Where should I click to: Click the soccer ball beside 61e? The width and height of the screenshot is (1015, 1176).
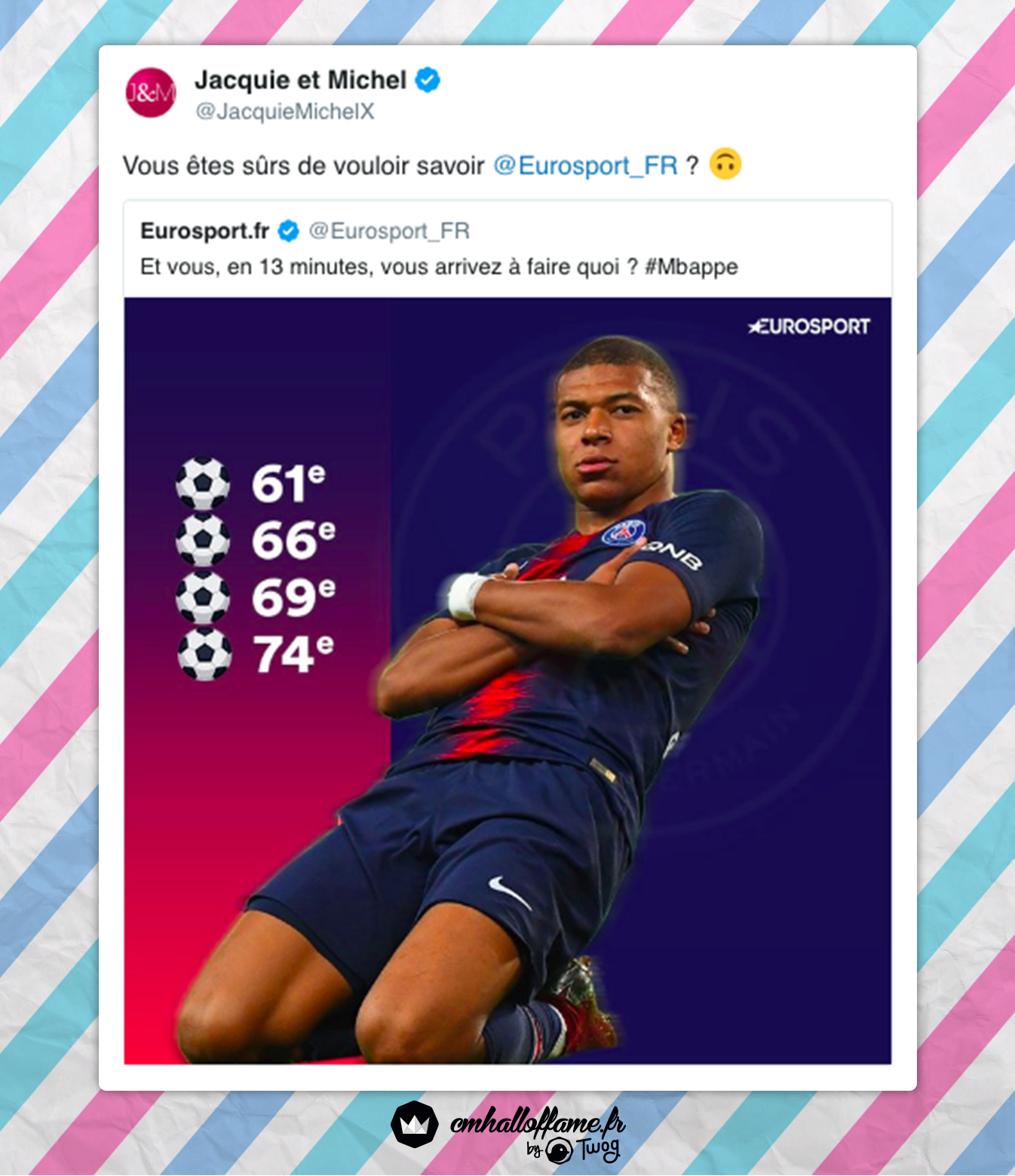[x=203, y=484]
